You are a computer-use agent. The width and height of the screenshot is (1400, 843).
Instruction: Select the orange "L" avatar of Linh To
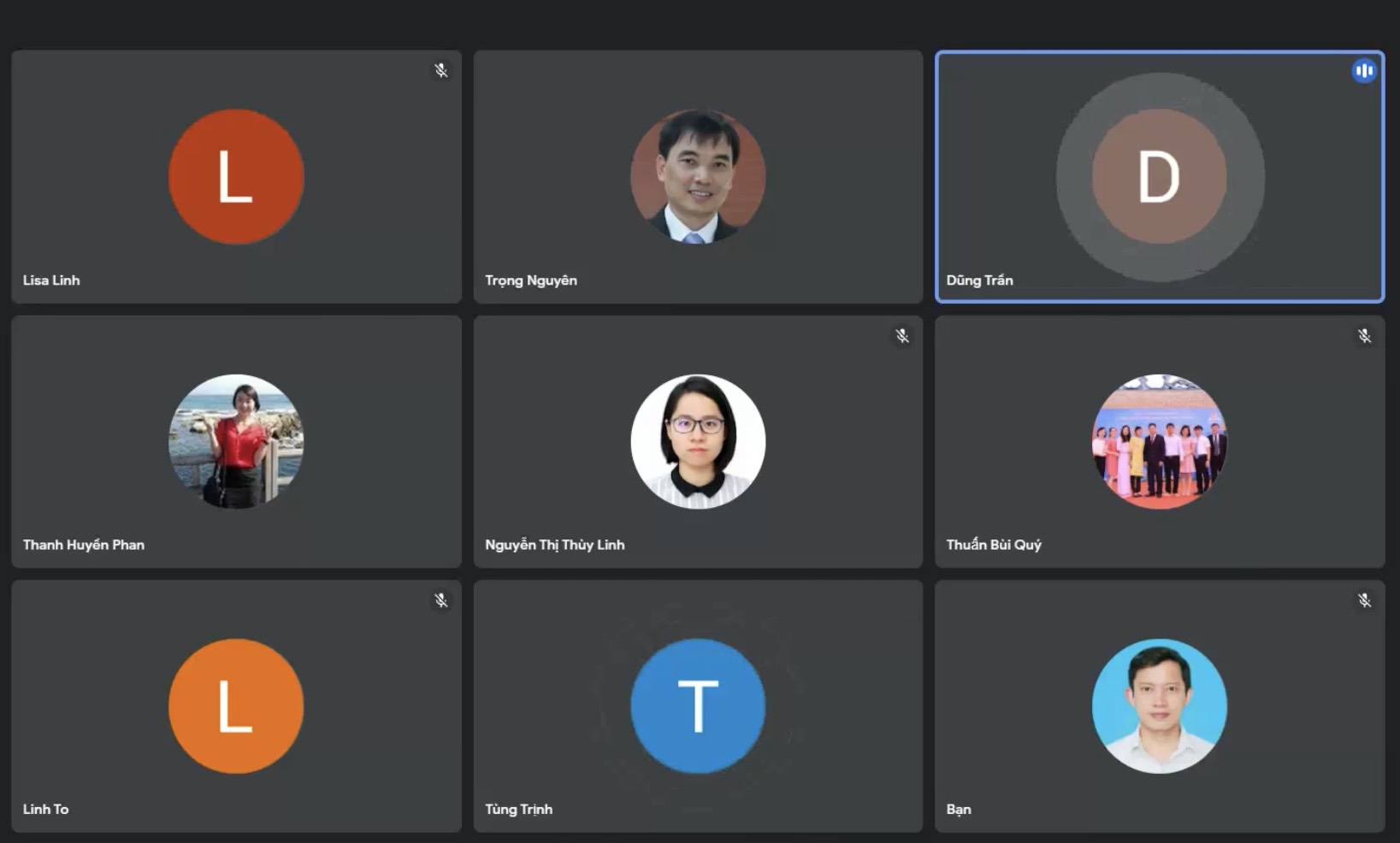pos(236,706)
